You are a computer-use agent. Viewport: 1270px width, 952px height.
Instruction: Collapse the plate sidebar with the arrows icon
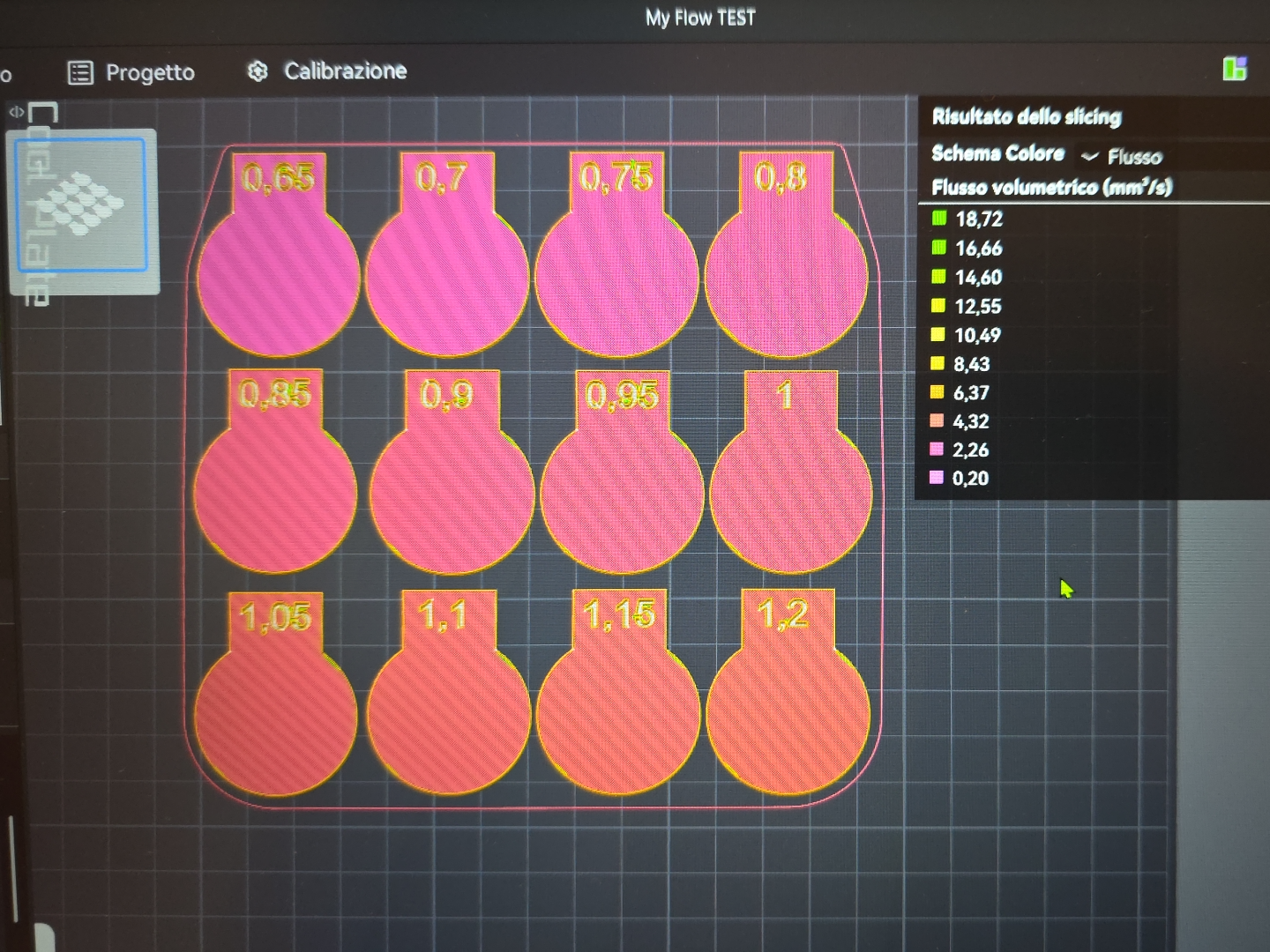coord(16,112)
